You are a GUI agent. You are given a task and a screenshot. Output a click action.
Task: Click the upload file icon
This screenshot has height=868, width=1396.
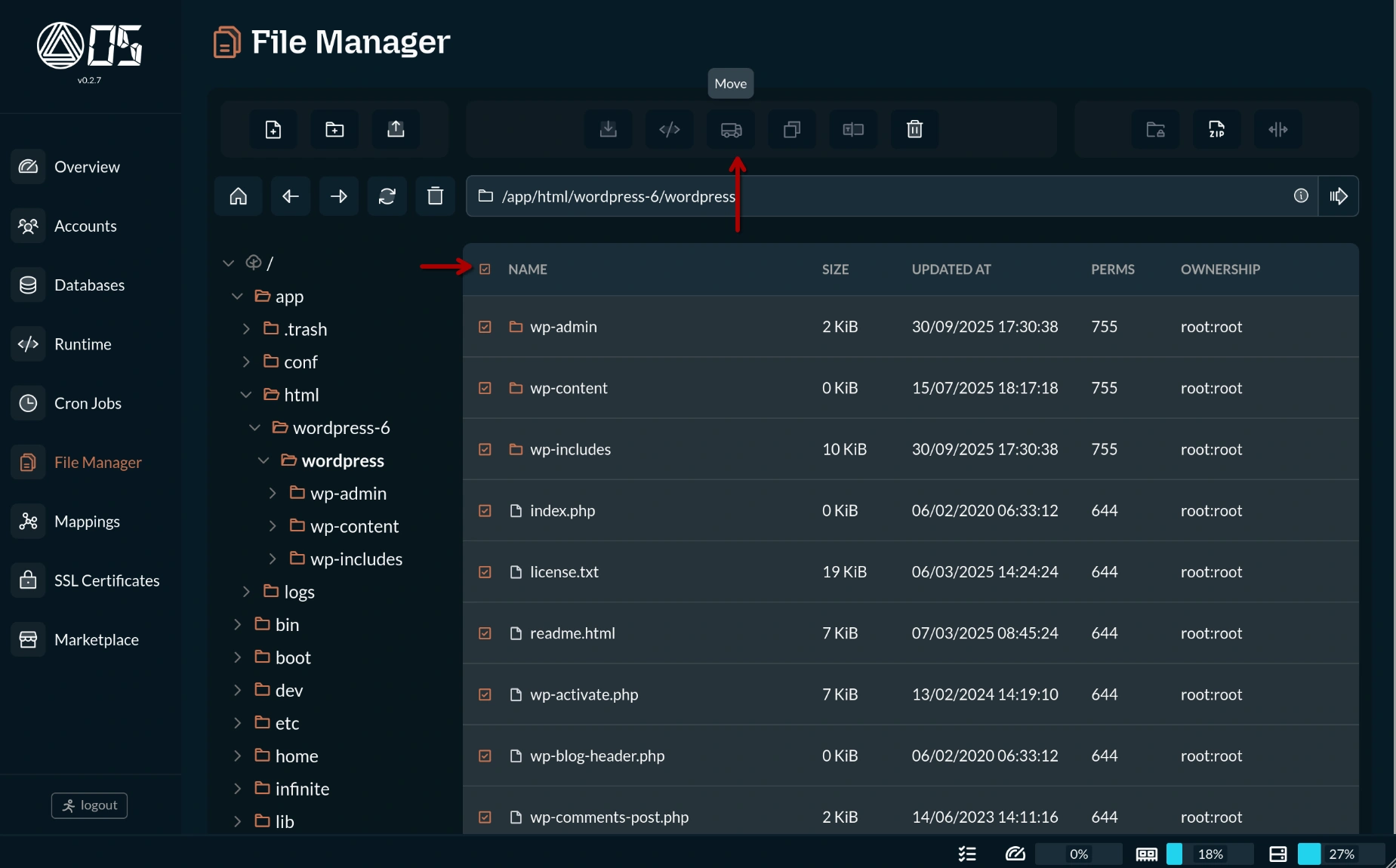point(396,130)
